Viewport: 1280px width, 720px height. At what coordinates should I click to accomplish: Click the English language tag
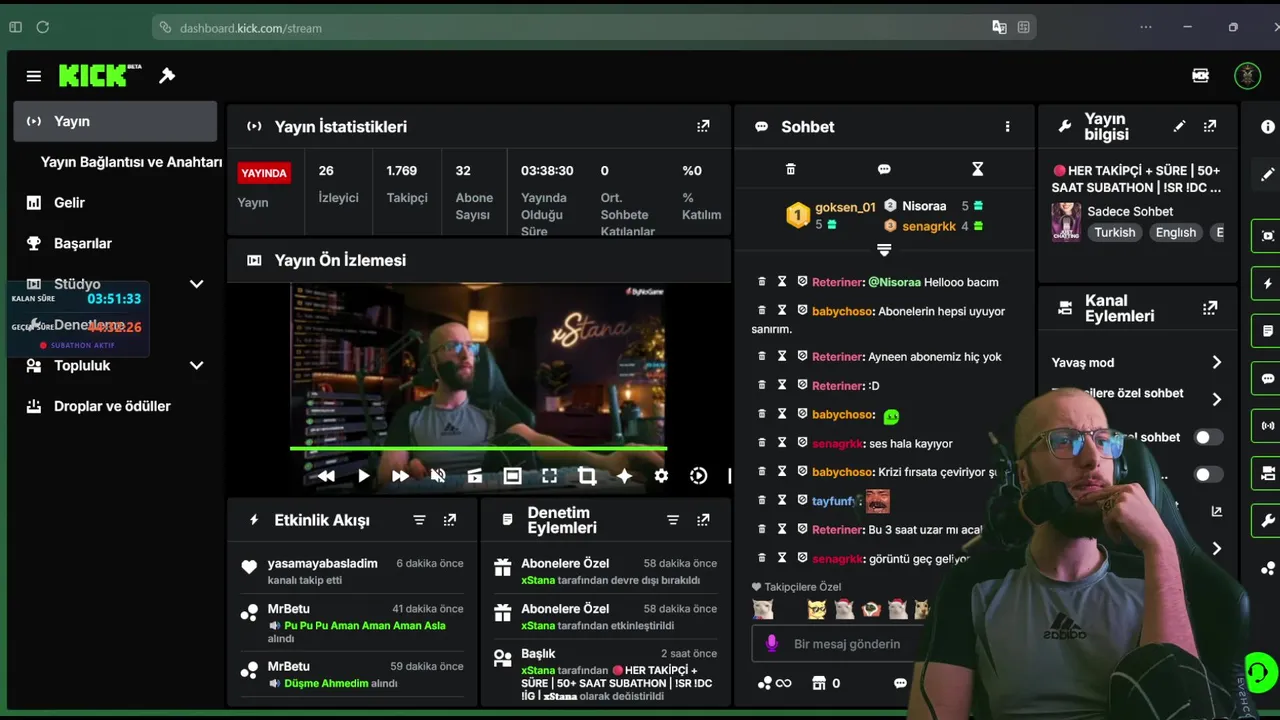point(1176,232)
